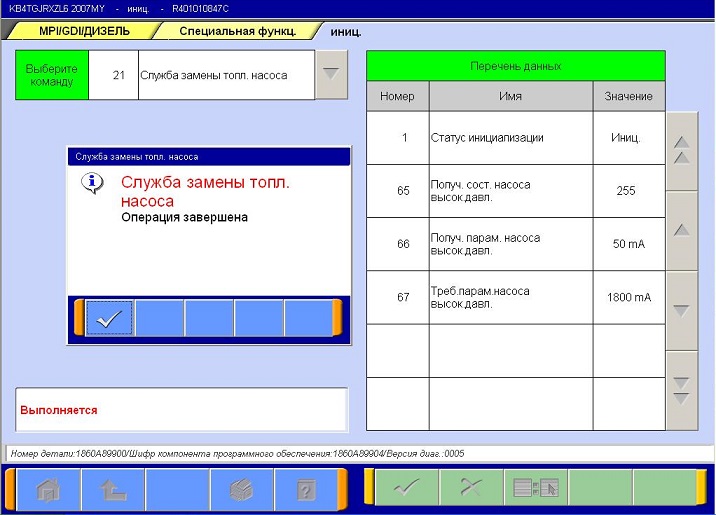The image size is (716, 515).
Task: Click the Выберите команду label button
Action: click(51, 75)
